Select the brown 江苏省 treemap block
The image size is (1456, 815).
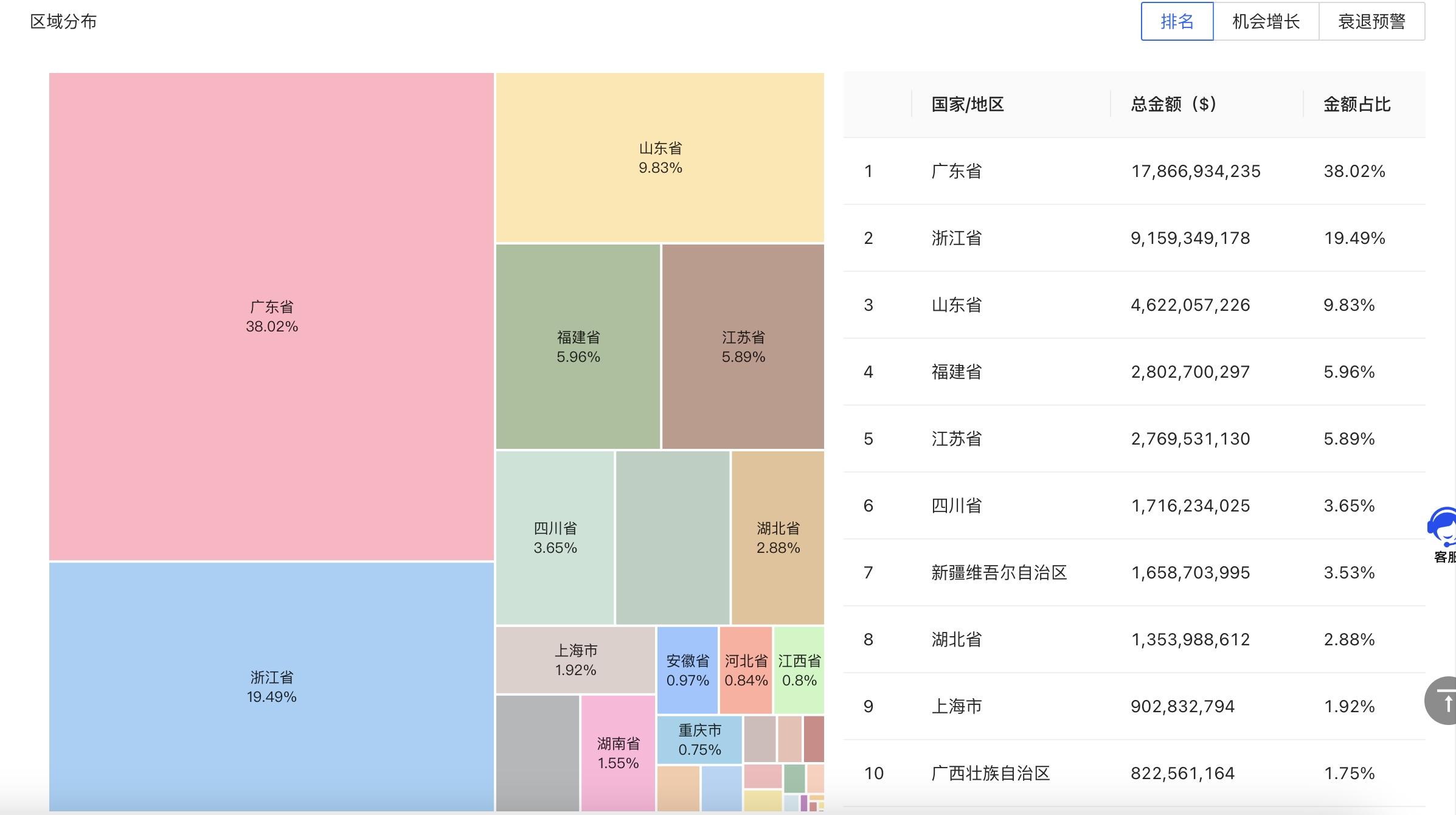tap(743, 347)
